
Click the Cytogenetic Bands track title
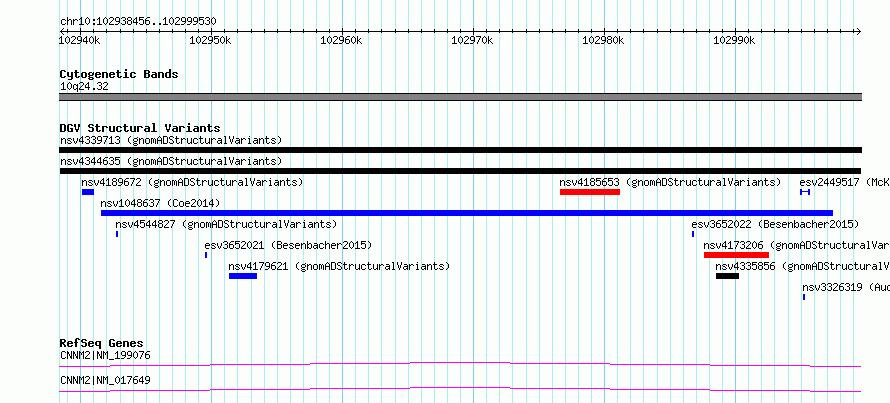[x=119, y=74]
